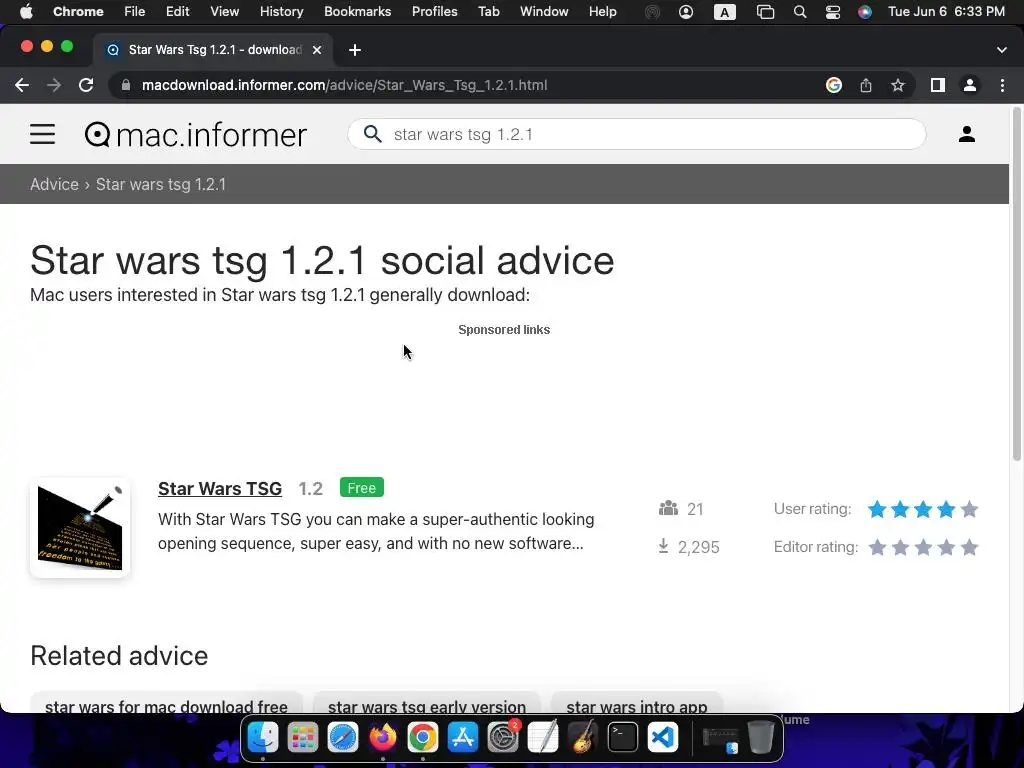Open Visual Studio Code from the Dock
Screen dimensions: 1024x768
pos(662,737)
